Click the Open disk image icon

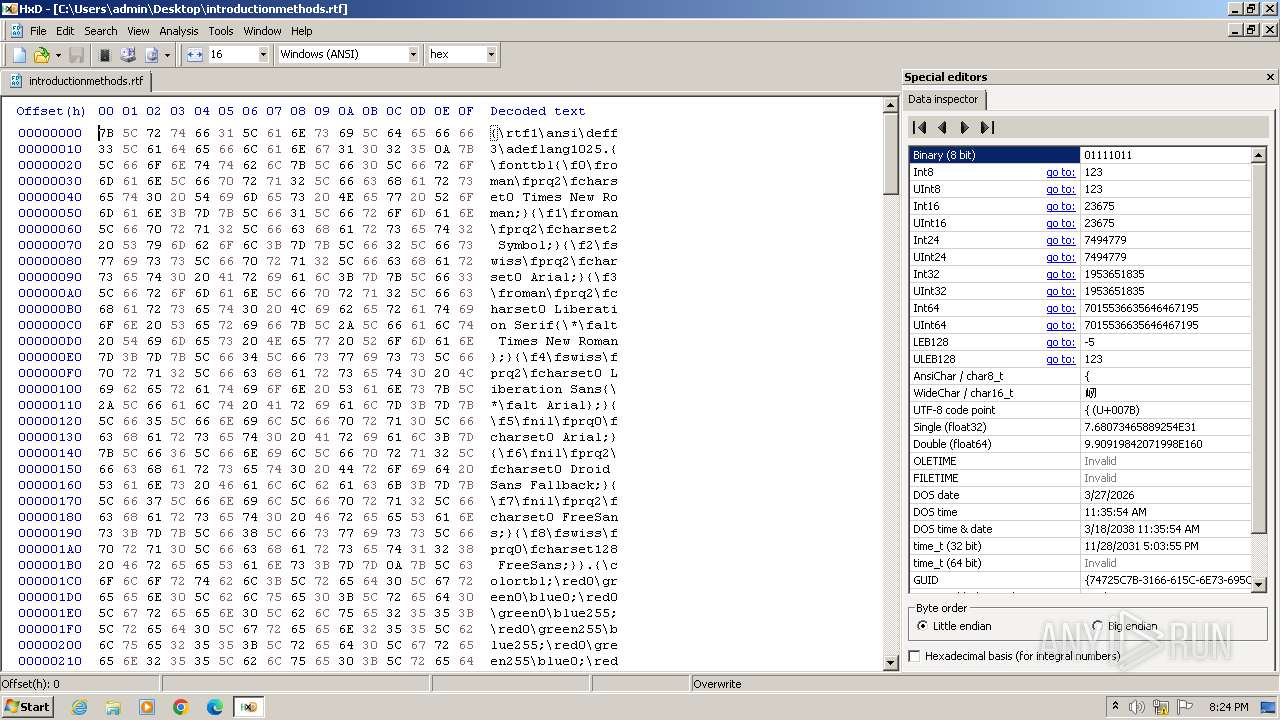pos(151,55)
